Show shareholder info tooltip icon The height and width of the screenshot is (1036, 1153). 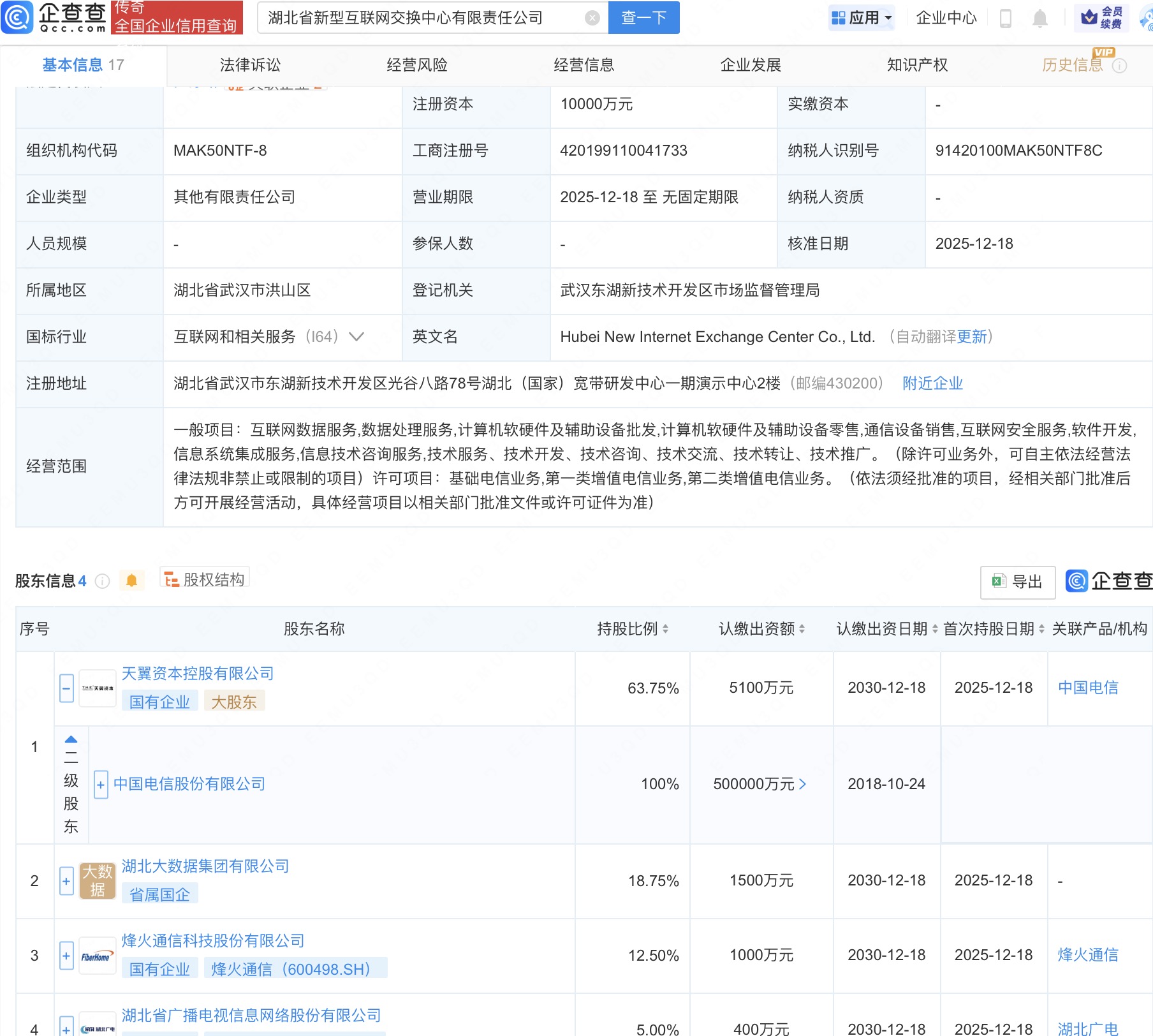[102, 581]
